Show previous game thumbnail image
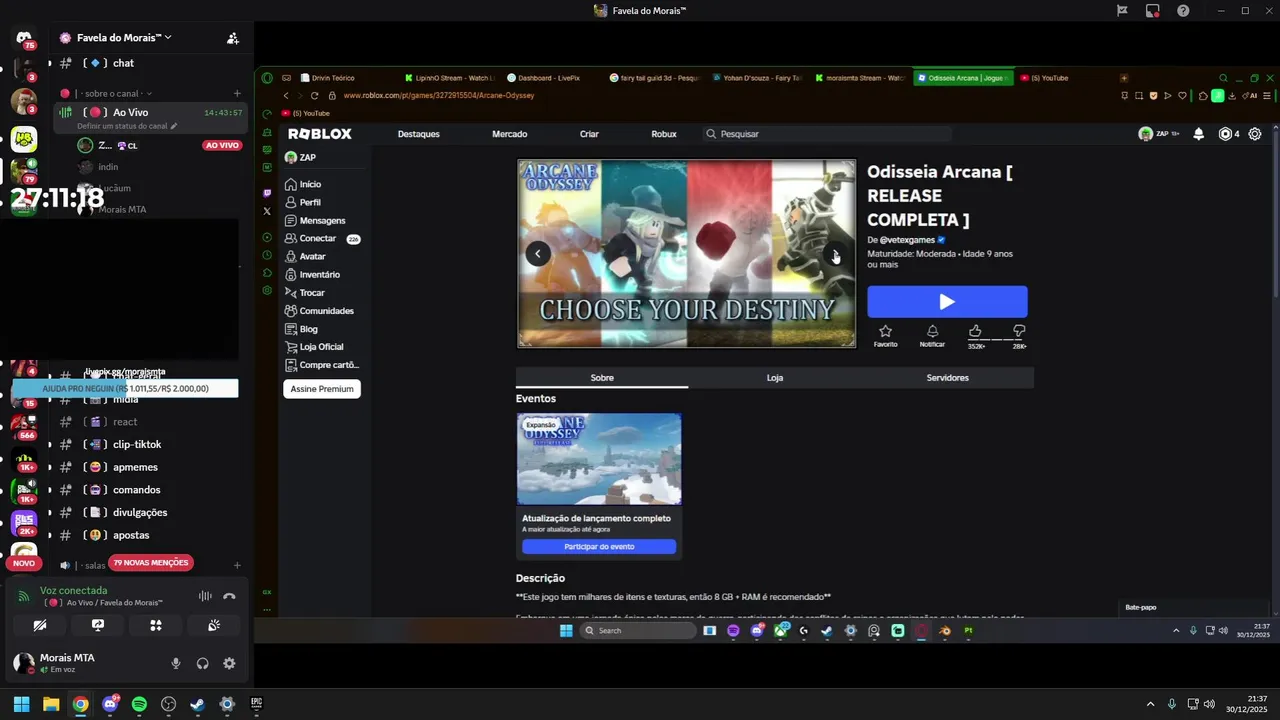1280x720 pixels. pyautogui.click(x=538, y=254)
